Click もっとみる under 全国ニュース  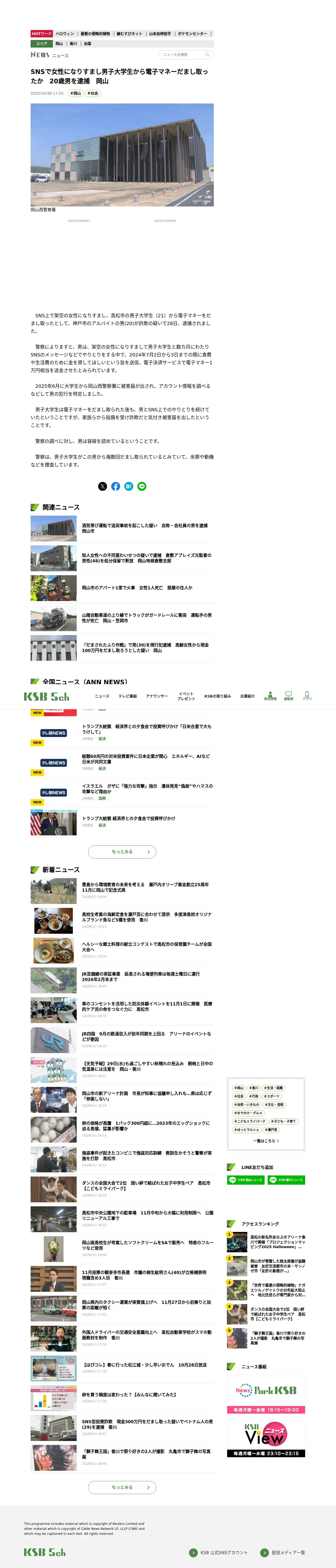click(x=122, y=852)
